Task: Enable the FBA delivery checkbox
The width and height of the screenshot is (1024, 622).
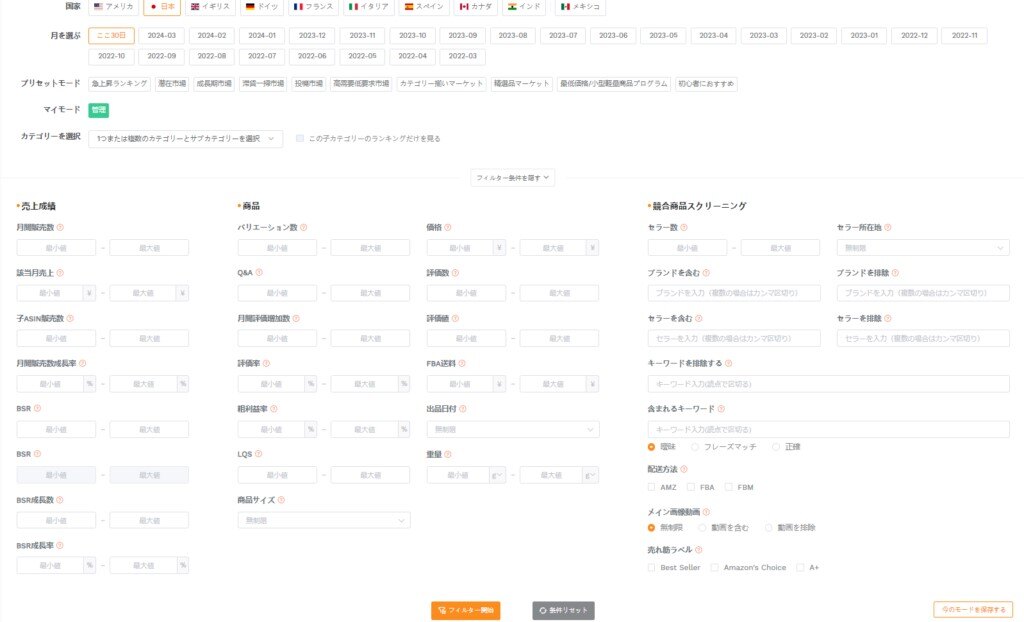Action: click(691, 487)
